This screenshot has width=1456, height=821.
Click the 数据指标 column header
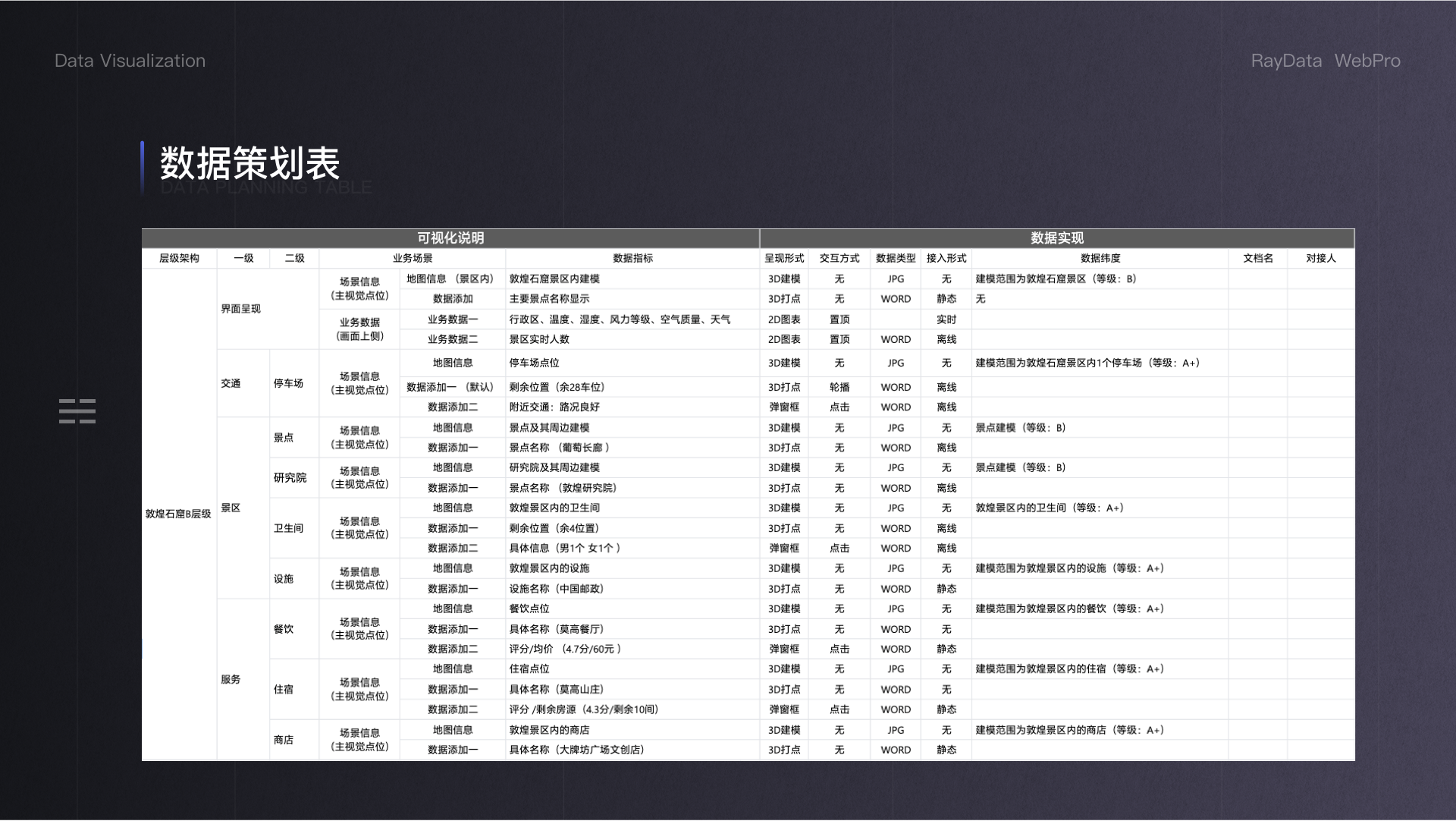[632, 258]
